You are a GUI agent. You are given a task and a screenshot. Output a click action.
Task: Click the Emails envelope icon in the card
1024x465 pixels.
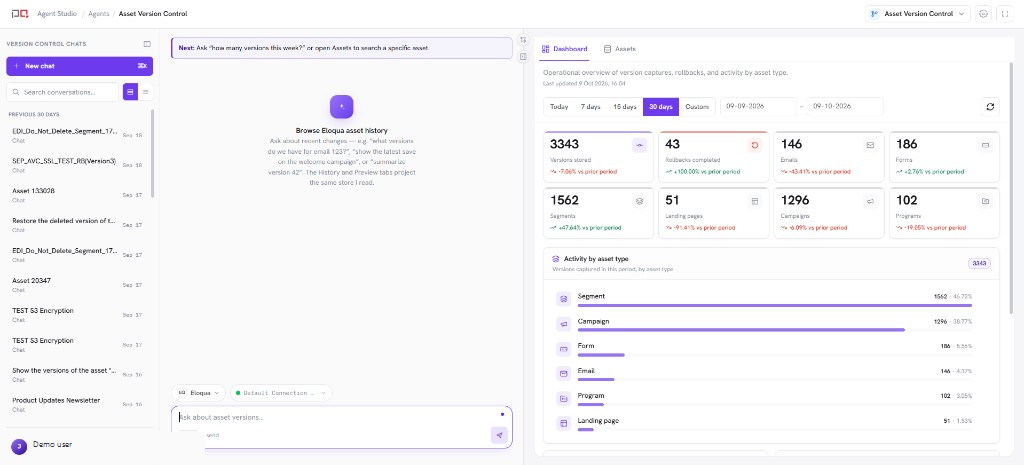tap(870, 146)
